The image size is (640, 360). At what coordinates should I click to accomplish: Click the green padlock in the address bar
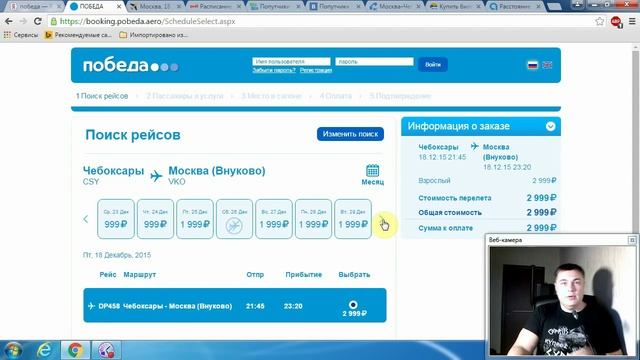[53, 21]
